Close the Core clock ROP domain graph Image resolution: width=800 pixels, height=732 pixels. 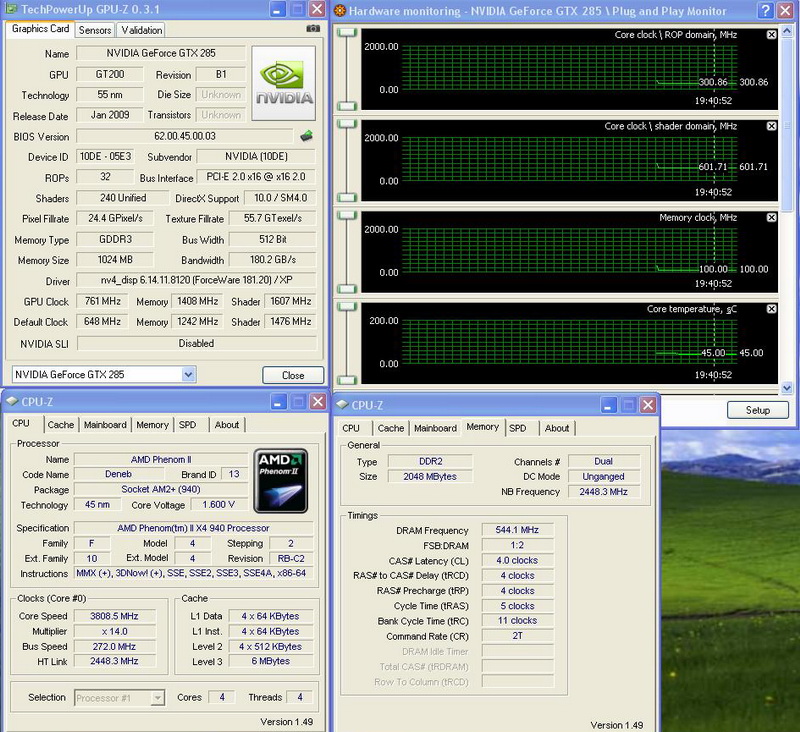point(771,35)
